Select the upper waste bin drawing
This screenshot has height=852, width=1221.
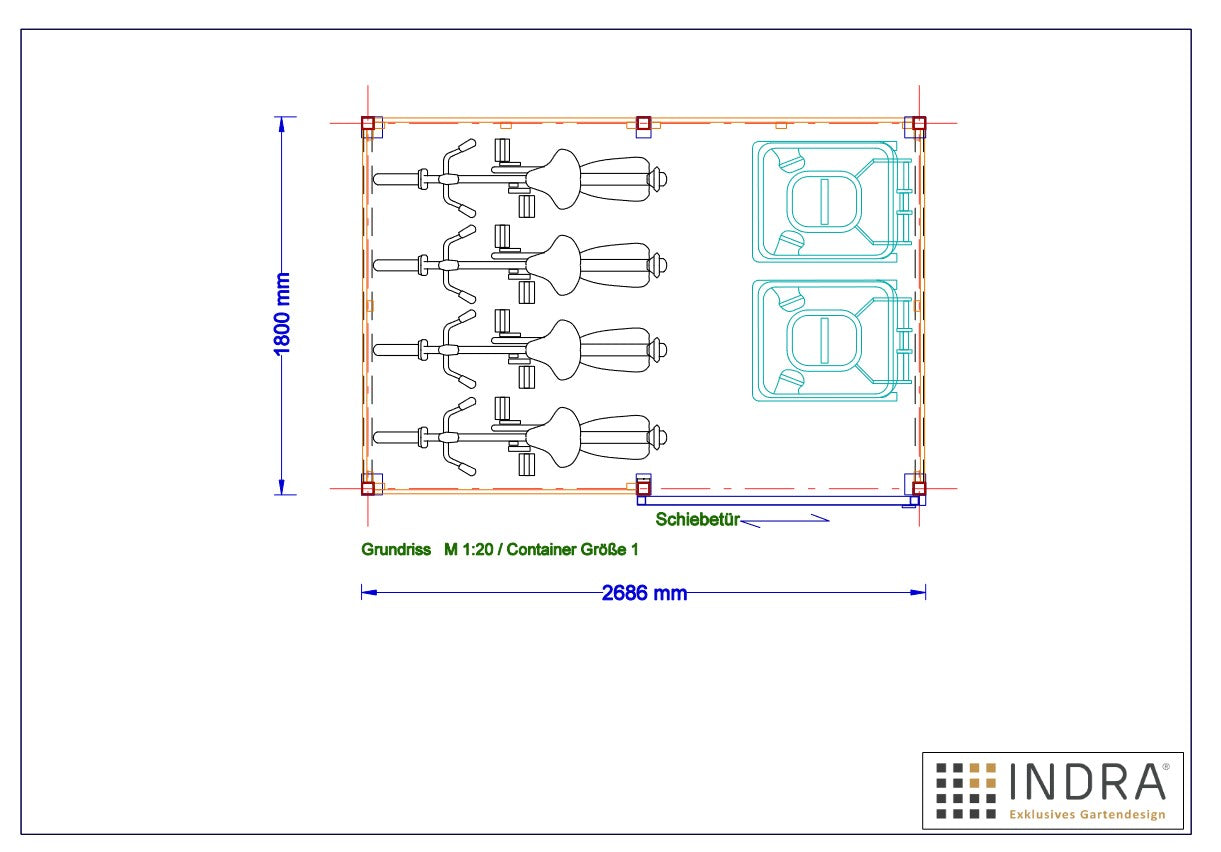pos(834,202)
